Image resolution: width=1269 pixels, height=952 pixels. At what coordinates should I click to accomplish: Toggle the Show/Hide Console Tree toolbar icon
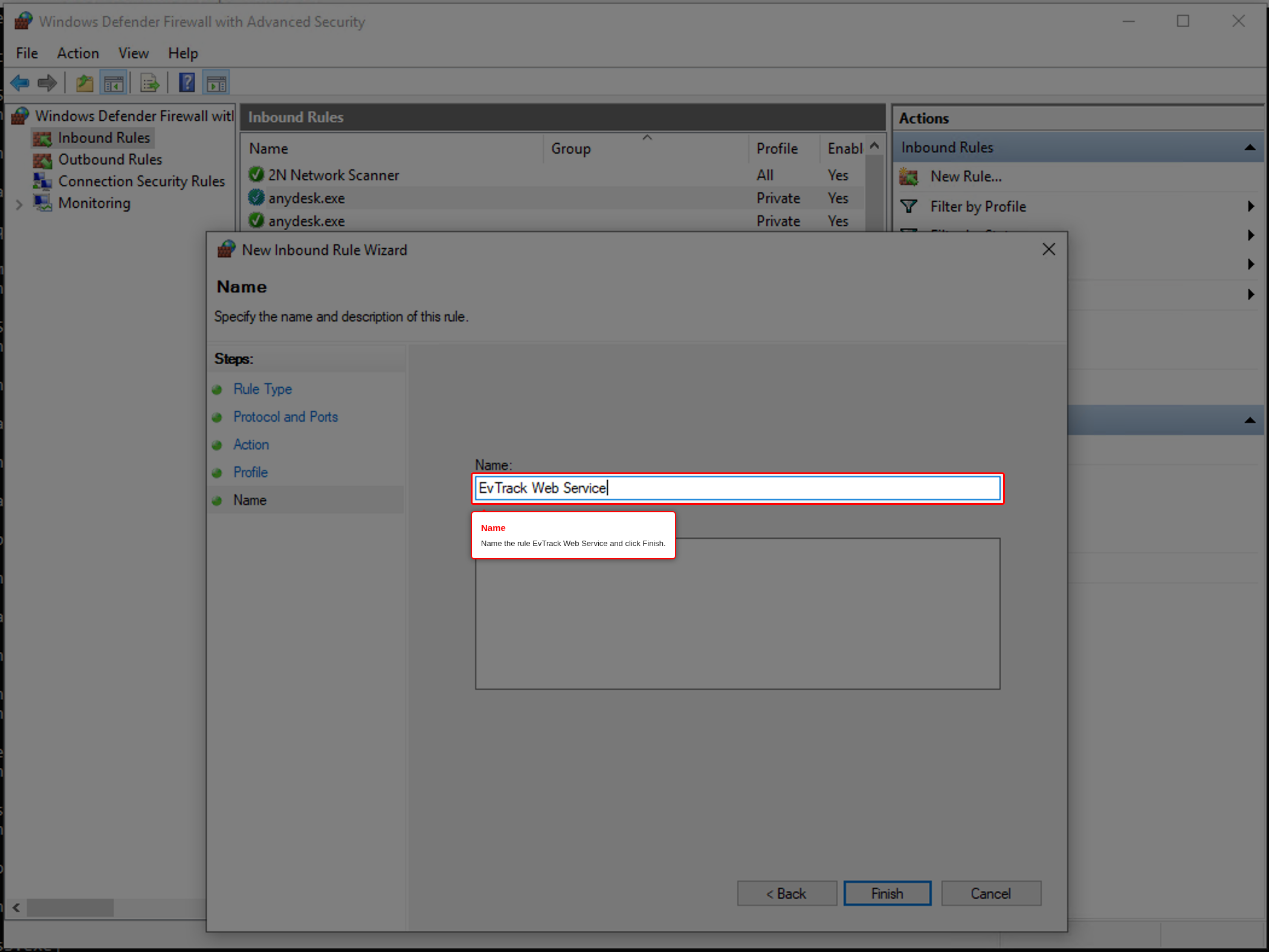(x=114, y=83)
